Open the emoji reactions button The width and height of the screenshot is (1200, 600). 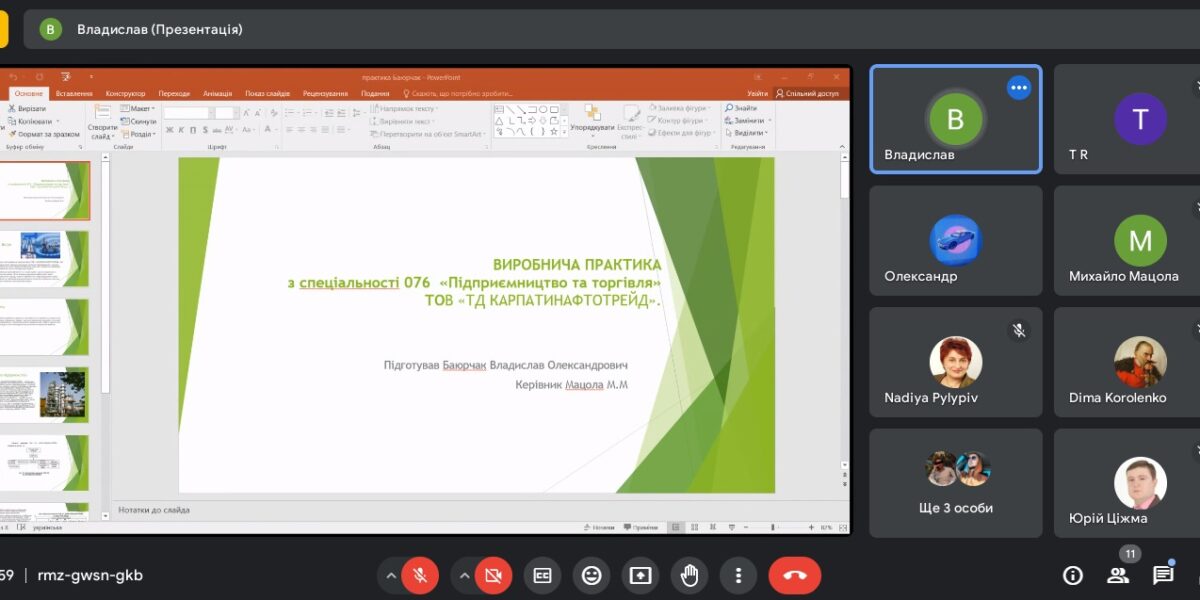pos(591,576)
